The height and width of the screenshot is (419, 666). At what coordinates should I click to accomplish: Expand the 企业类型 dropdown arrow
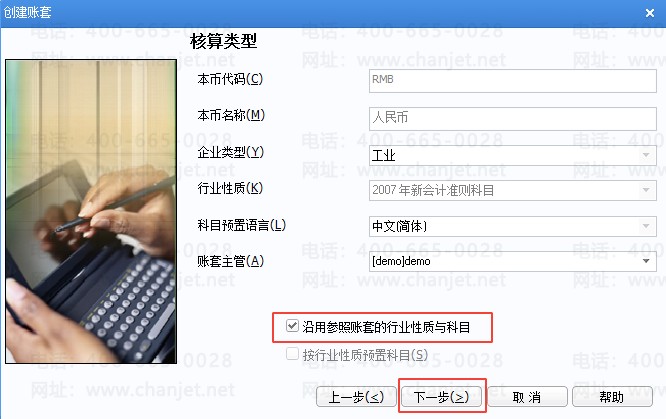pyautogui.click(x=646, y=155)
